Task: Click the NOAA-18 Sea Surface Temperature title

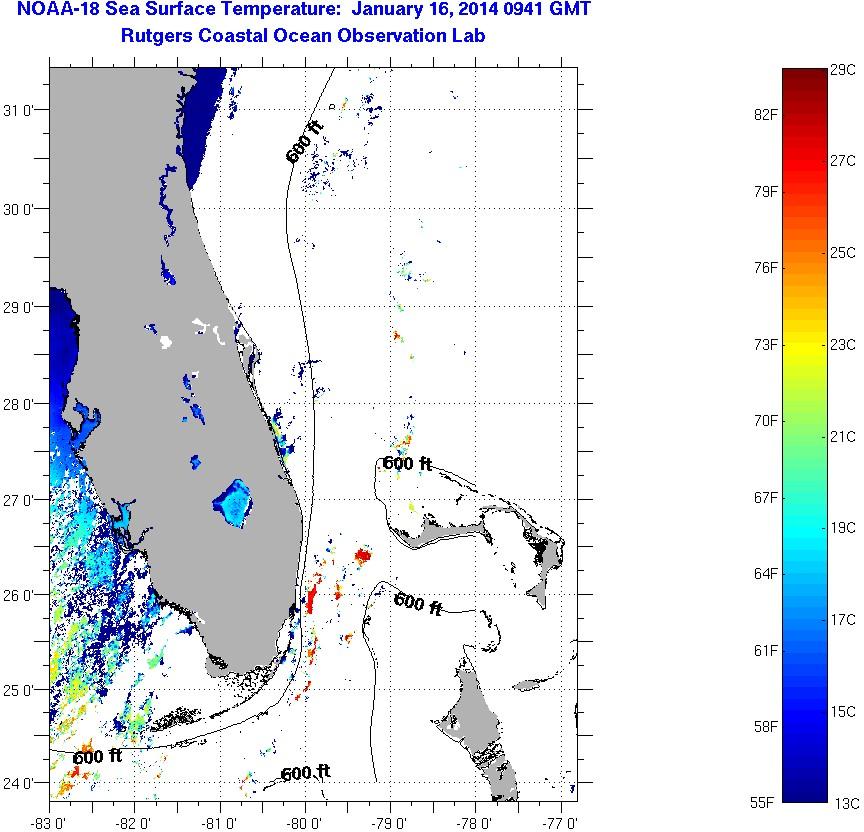Action: pyautogui.click(x=303, y=13)
